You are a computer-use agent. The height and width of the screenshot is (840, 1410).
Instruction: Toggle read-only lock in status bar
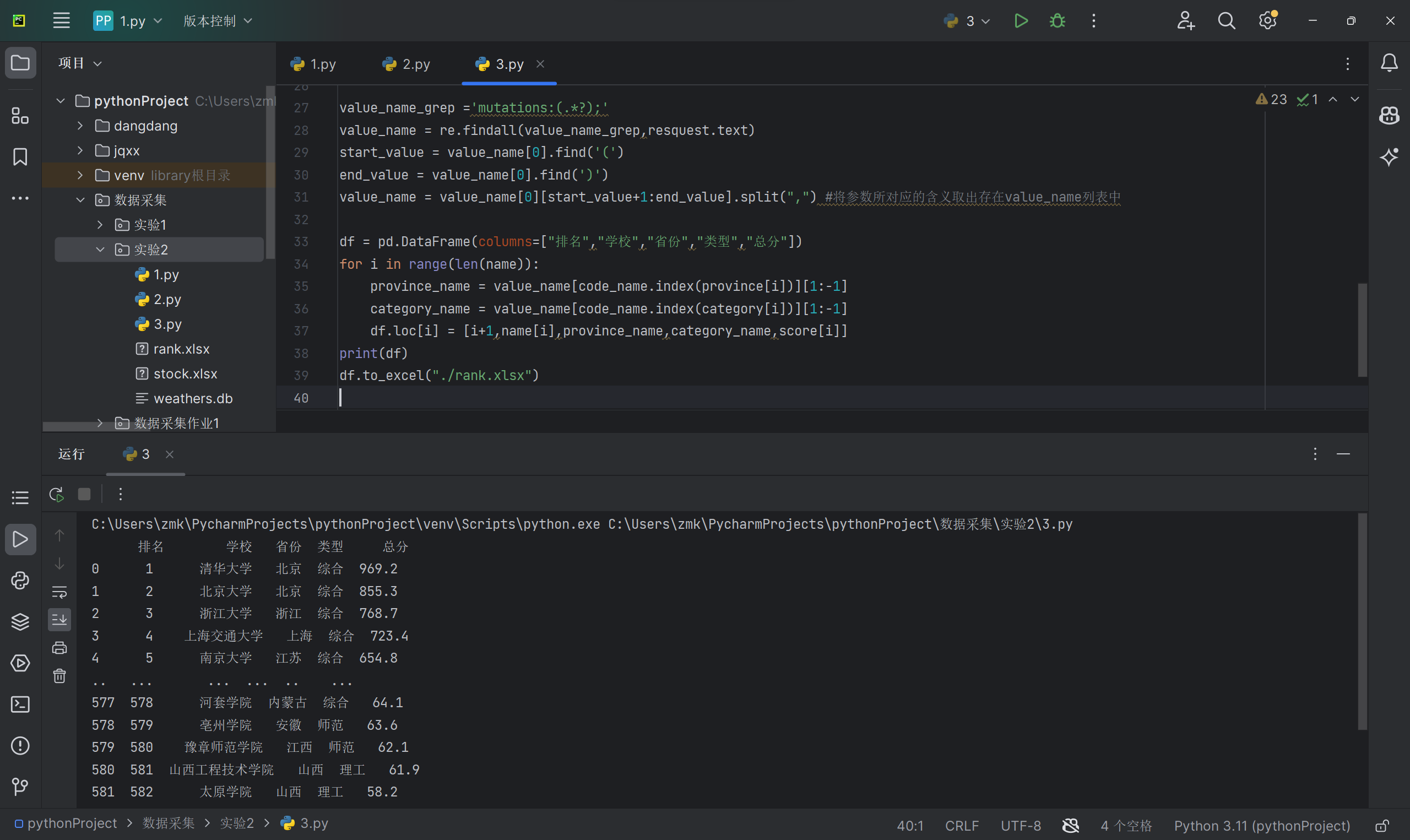pos(1382,826)
